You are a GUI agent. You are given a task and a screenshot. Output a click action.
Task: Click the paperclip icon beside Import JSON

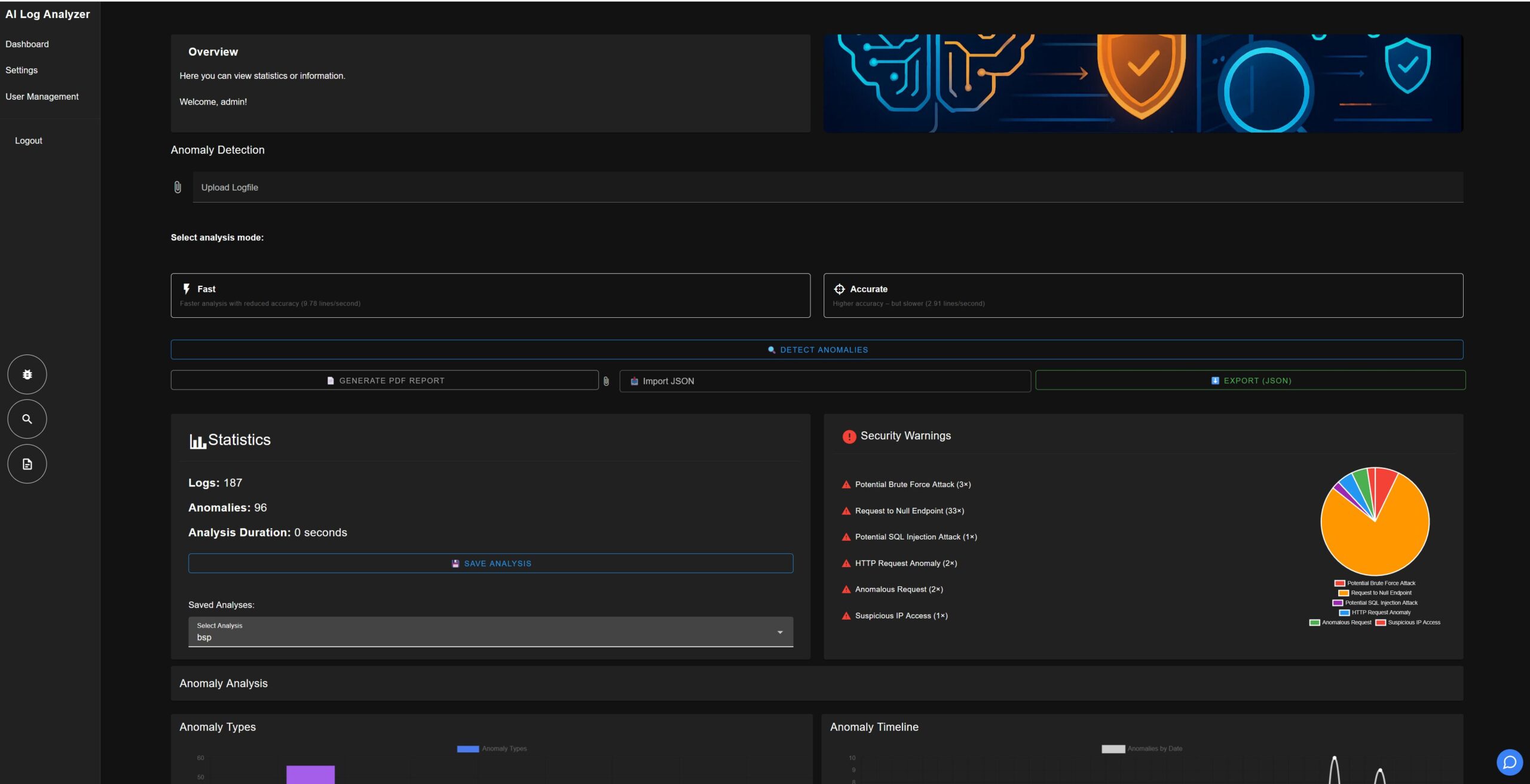pos(606,381)
